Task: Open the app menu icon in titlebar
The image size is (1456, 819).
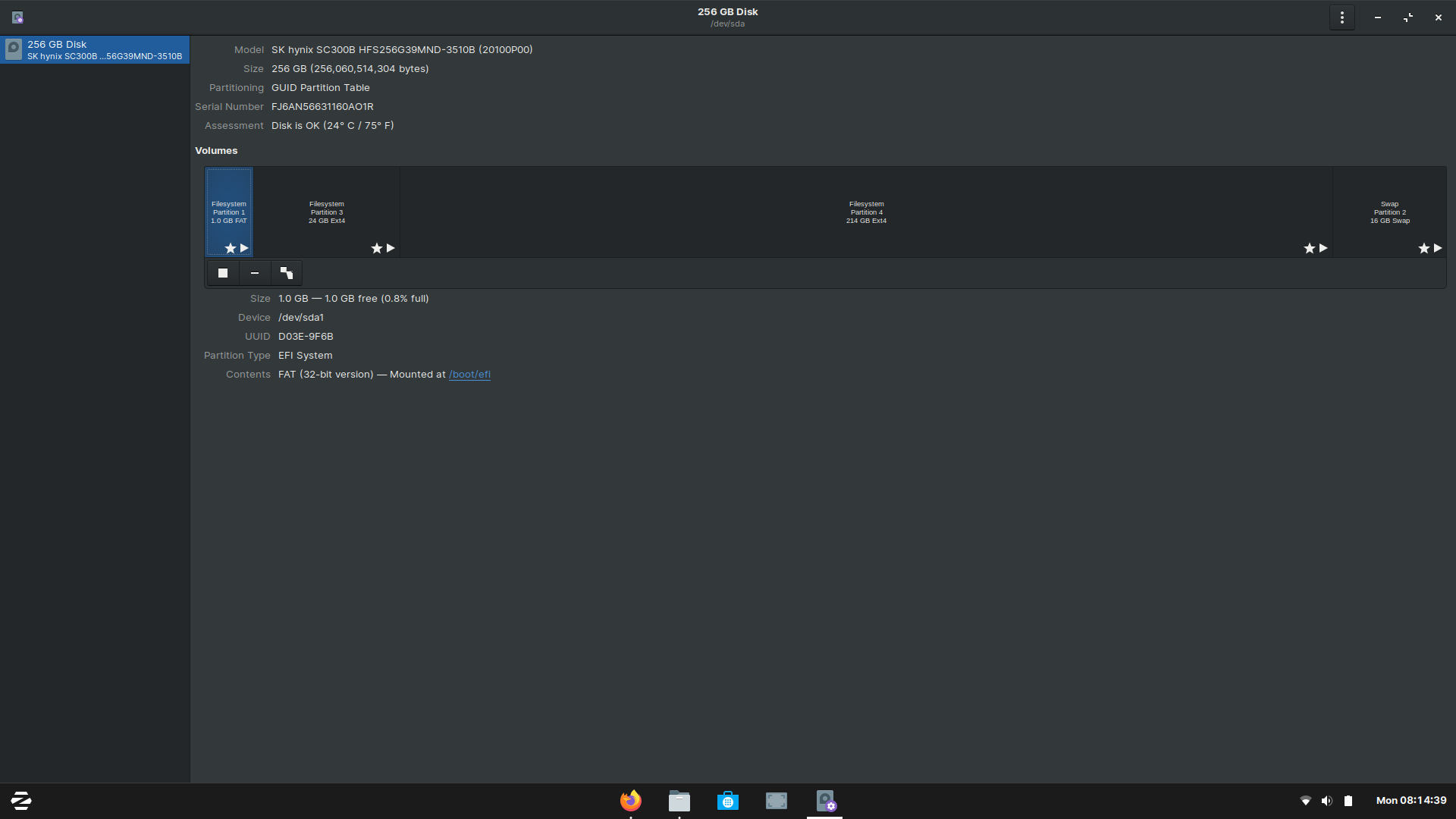Action: point(17,17)
